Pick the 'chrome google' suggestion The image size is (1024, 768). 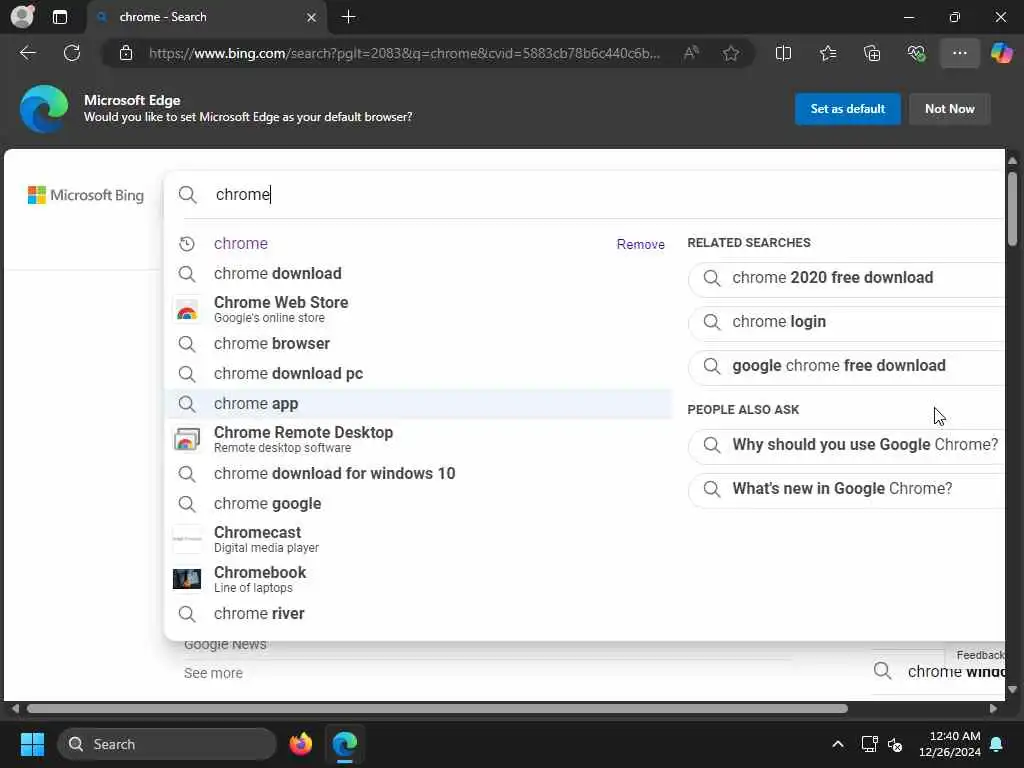point(417,504)
